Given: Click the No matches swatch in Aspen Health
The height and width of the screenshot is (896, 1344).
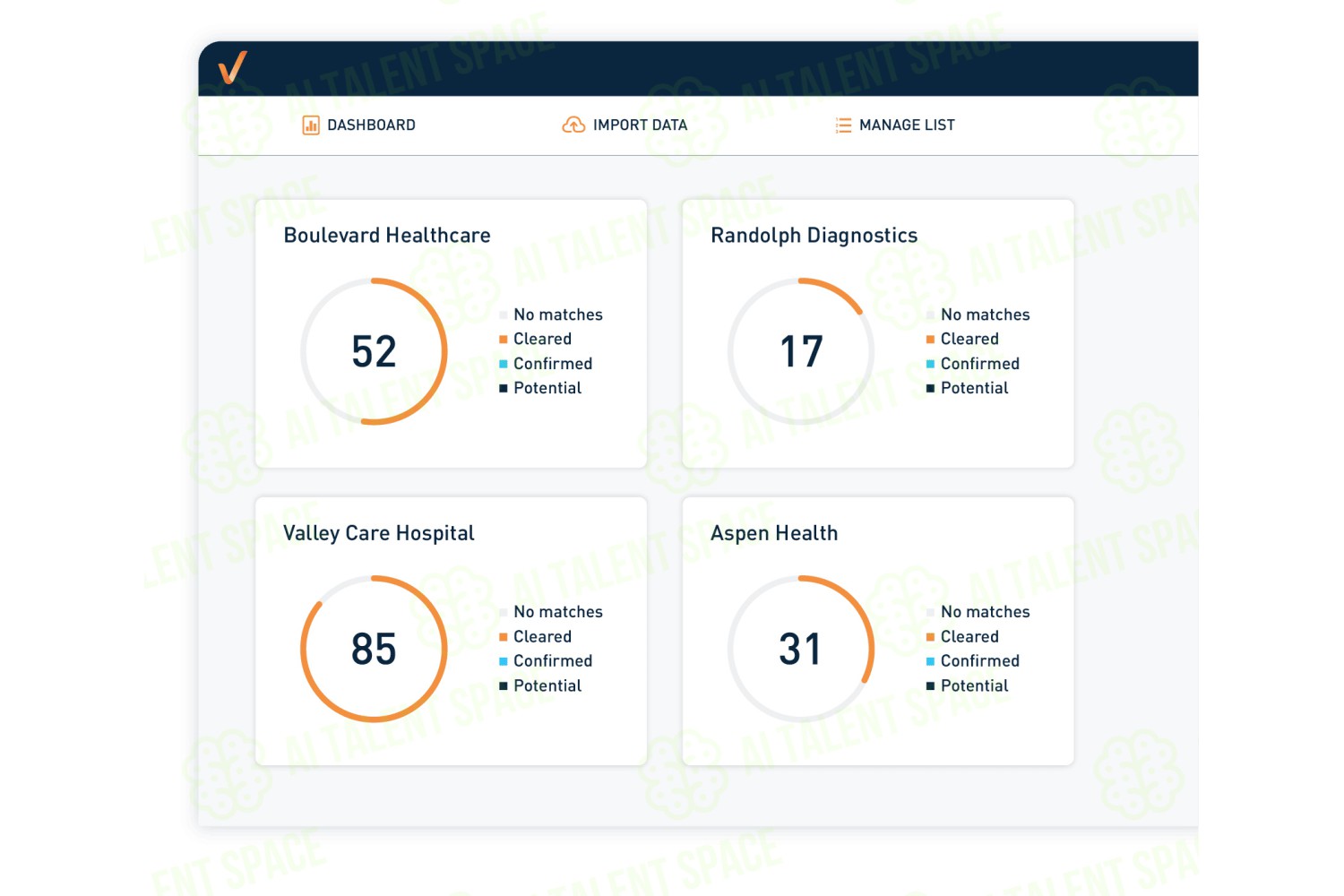Looking at the screenshot, I should click(930, 613).
